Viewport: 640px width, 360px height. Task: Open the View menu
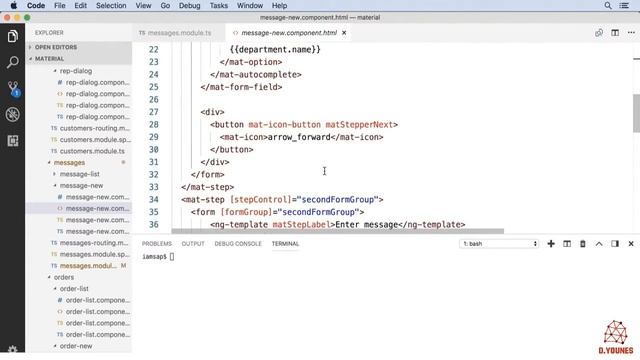(x=143, y=5)
